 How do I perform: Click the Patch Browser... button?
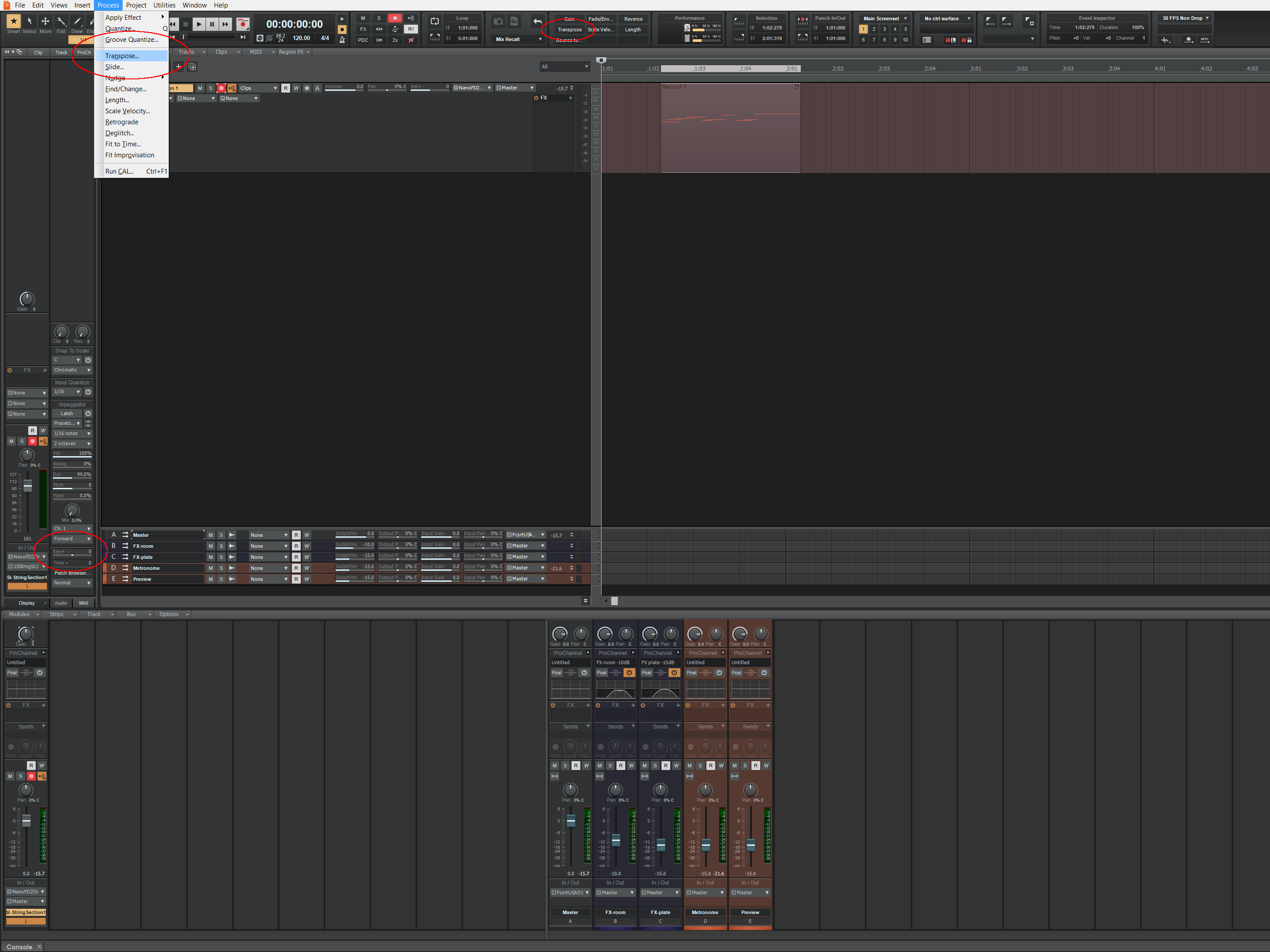pyautogui.click(x=72, y=573)
